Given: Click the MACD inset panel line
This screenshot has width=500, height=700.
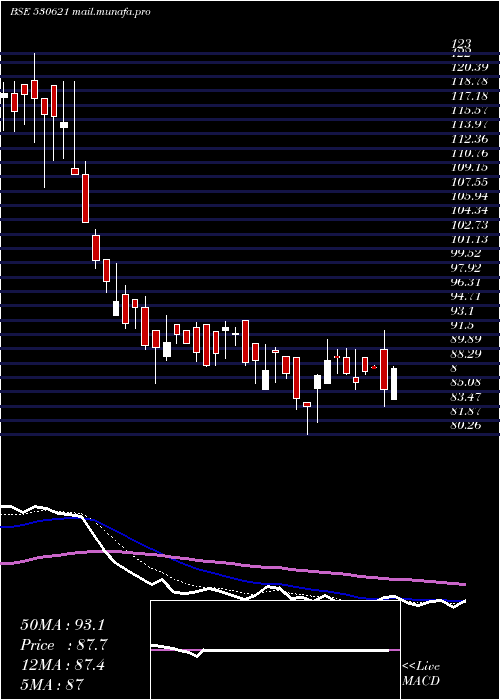Looking at the screenshot, I should click(x=270, y=650).
